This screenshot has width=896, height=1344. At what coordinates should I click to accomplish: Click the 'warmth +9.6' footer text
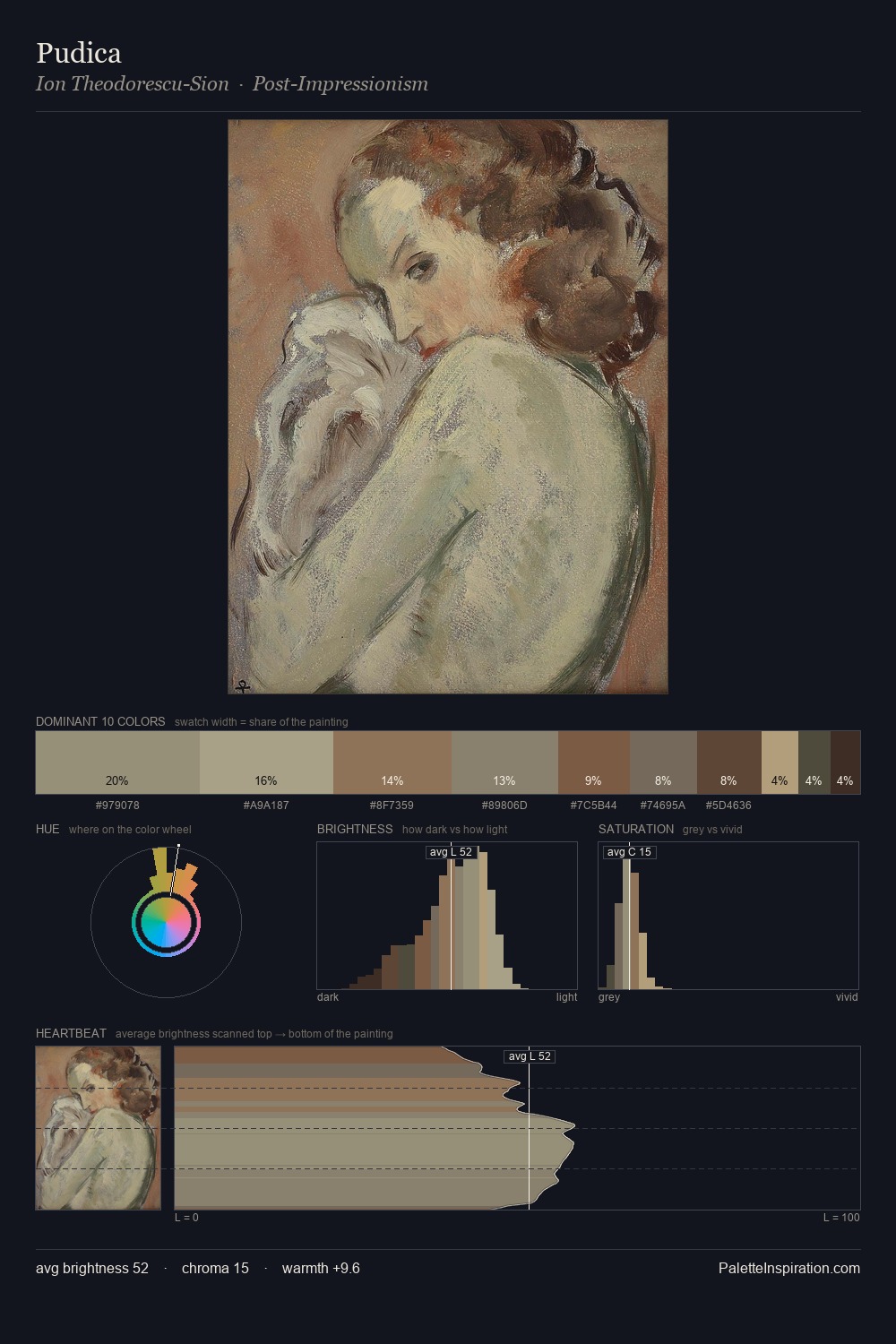tap(321, 1269)
